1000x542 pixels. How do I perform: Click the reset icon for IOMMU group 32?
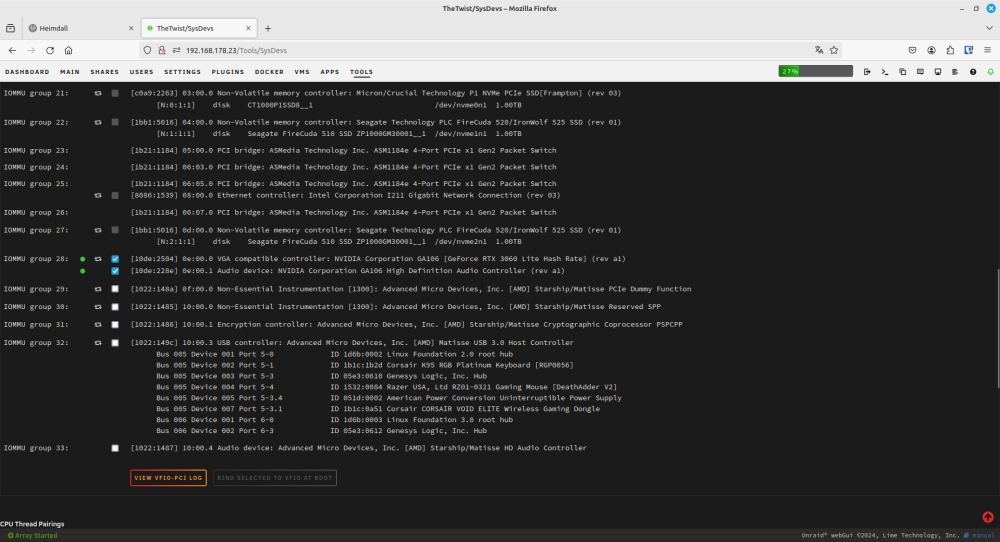[98, 342]
